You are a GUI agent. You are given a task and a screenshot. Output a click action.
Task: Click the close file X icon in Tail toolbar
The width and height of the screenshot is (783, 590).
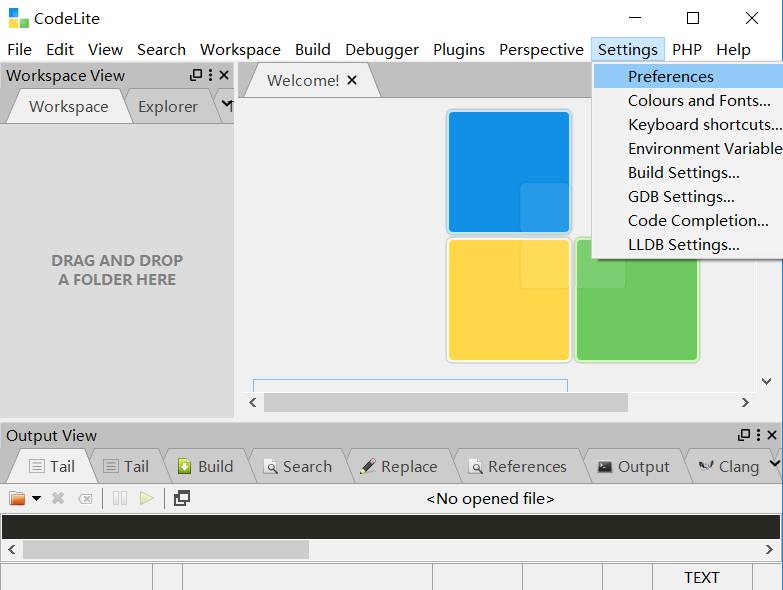[x=58, y=498]
